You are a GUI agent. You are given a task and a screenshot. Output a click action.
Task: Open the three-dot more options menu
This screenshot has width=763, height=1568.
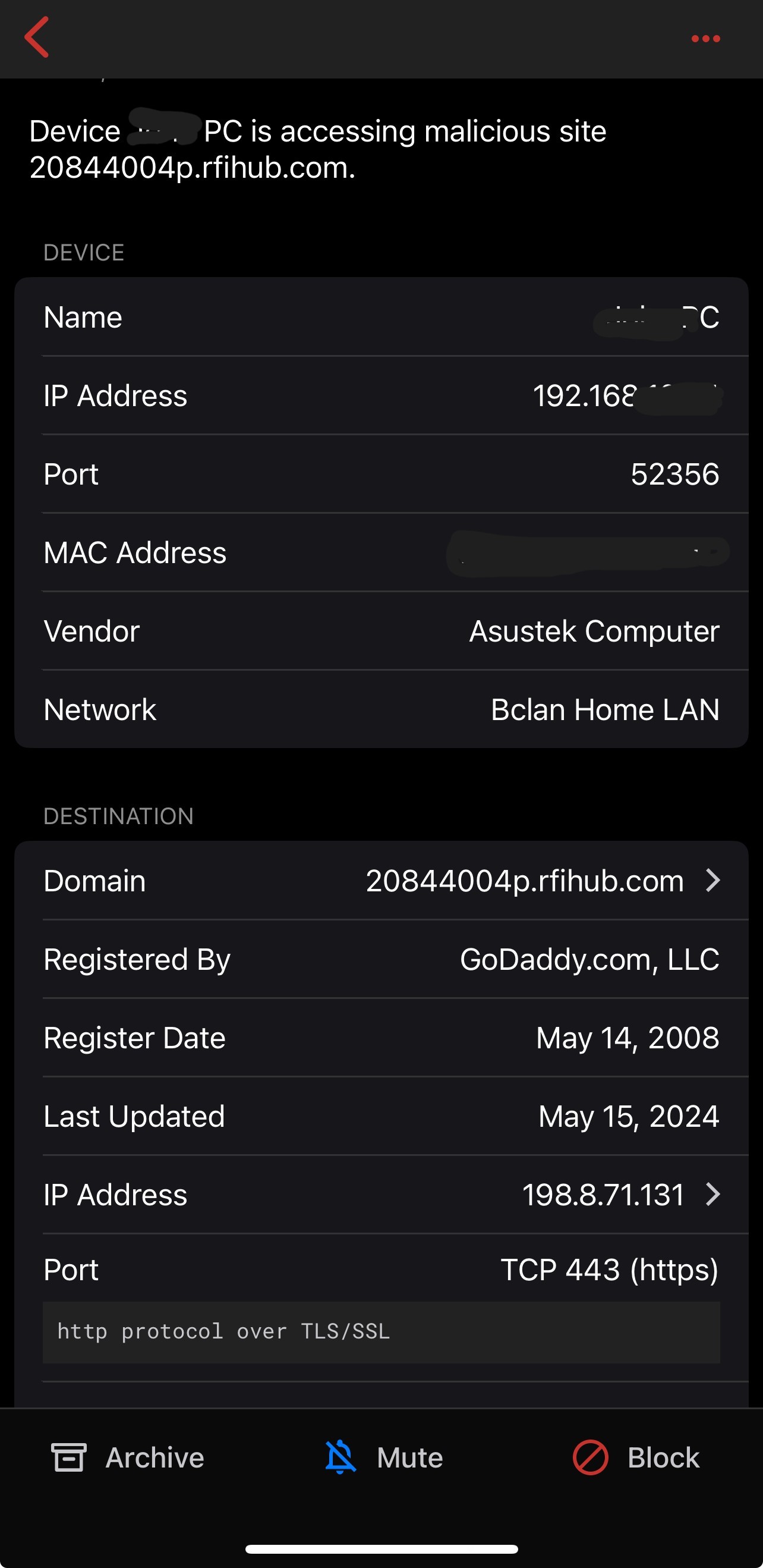pos(705,39)
